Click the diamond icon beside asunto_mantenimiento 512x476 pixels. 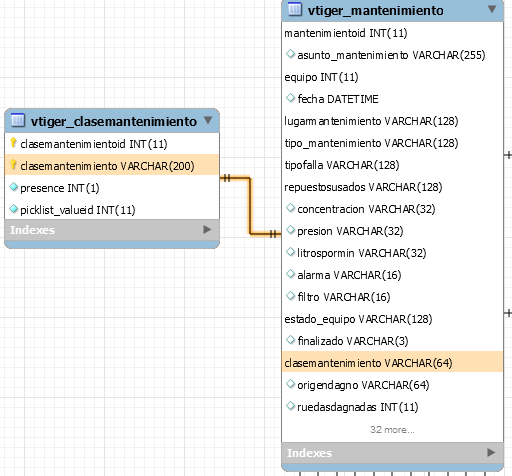(290, 54)
